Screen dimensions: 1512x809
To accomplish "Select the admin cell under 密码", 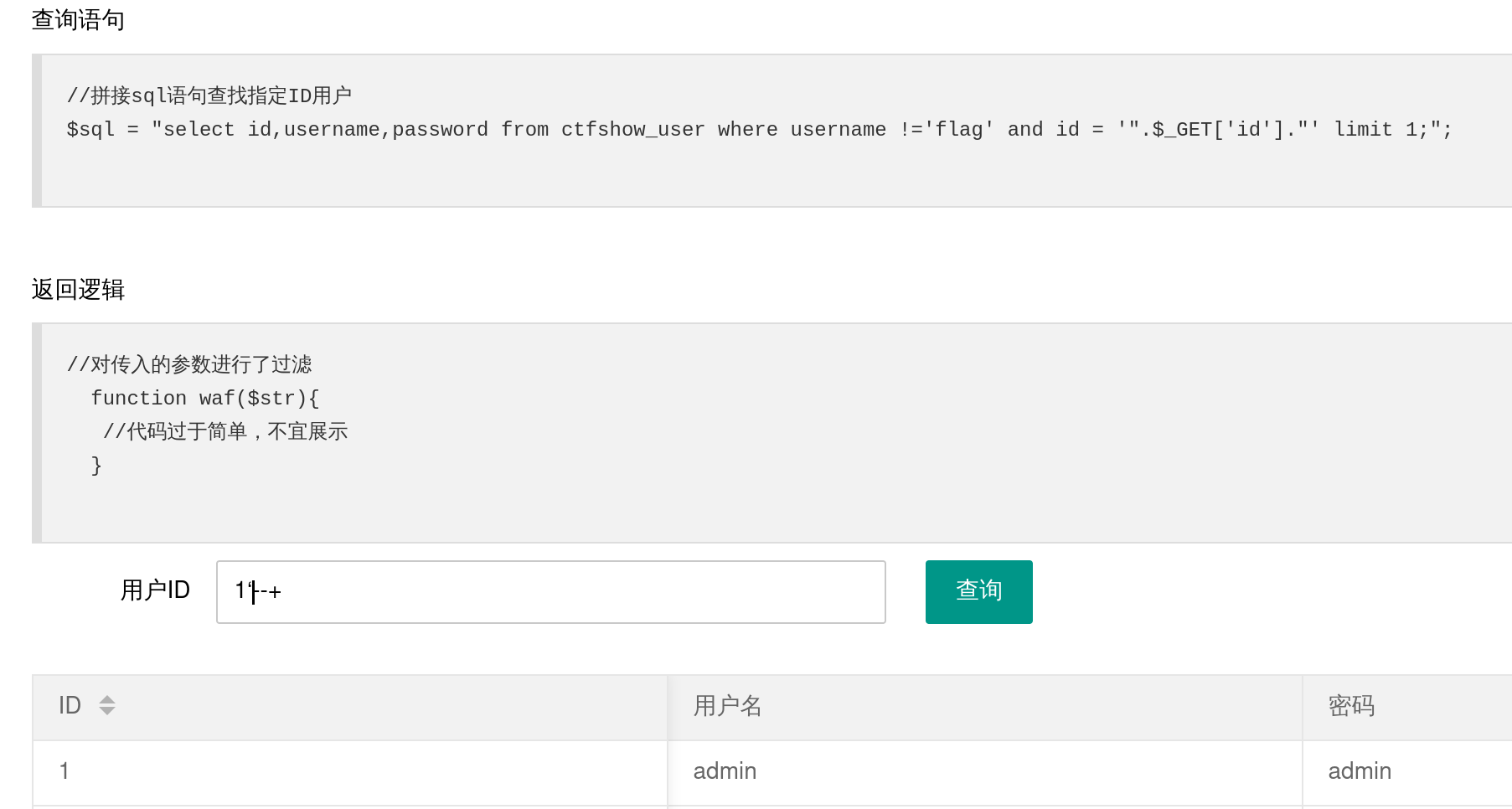I will pyautogui.click(x=1359, y=771).
